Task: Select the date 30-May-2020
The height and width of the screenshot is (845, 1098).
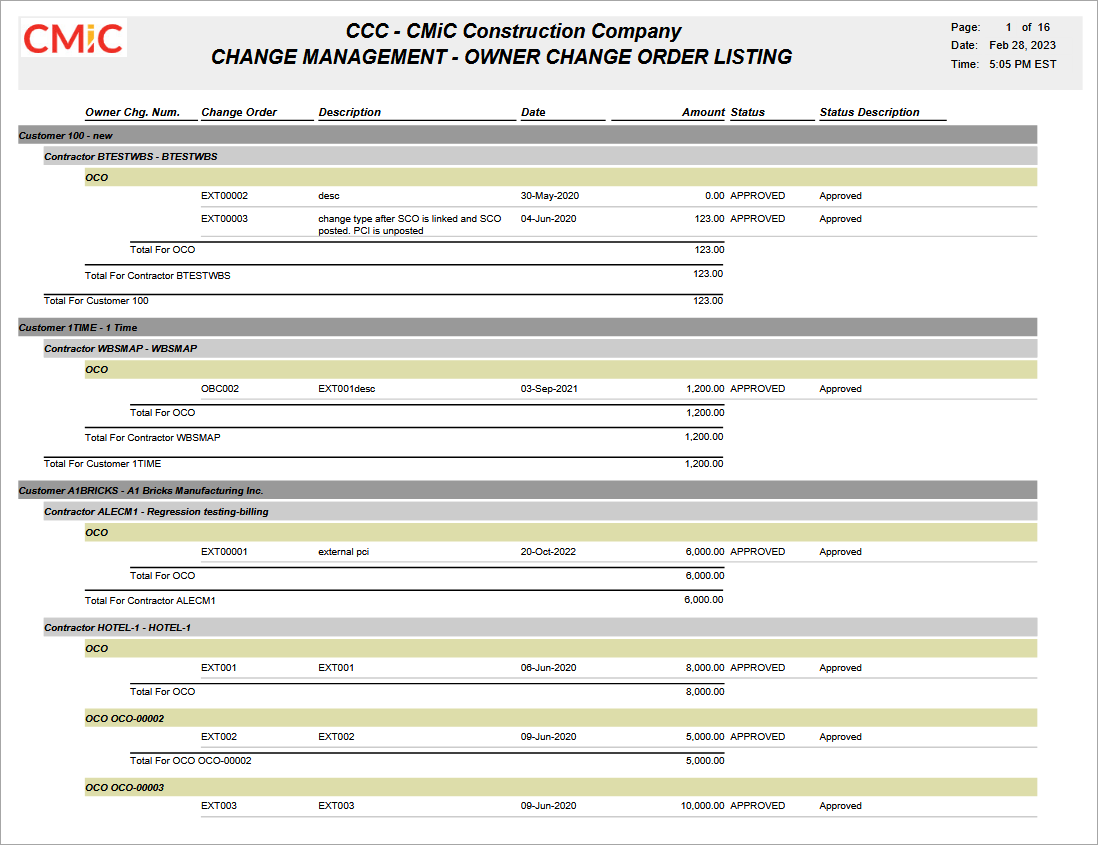Action: (550, 196)
